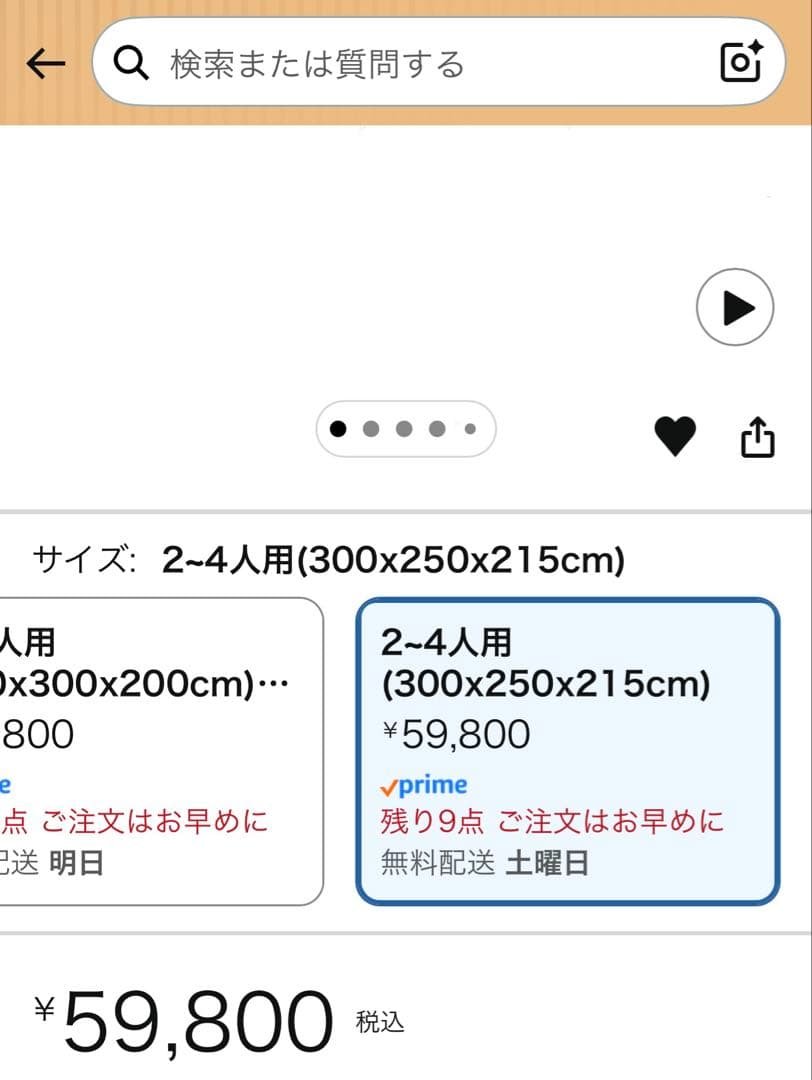Viewport: 812px width, 1080px height.
Task: Play the product video
Action: 735,307
